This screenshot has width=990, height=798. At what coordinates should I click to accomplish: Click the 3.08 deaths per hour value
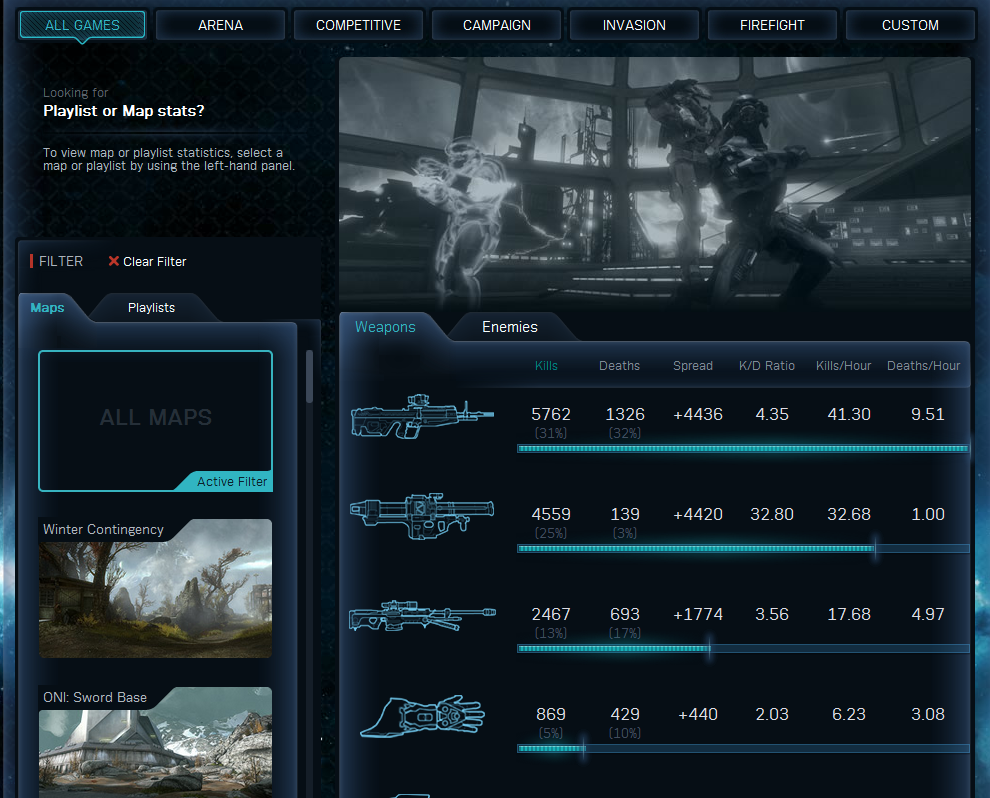[927, 714]
